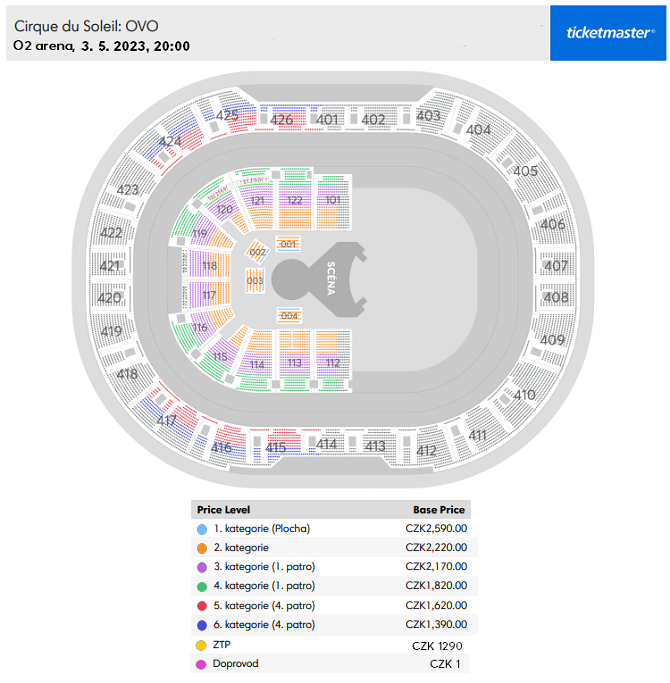
Task: Select upper section 407
Action: (555, 267)
